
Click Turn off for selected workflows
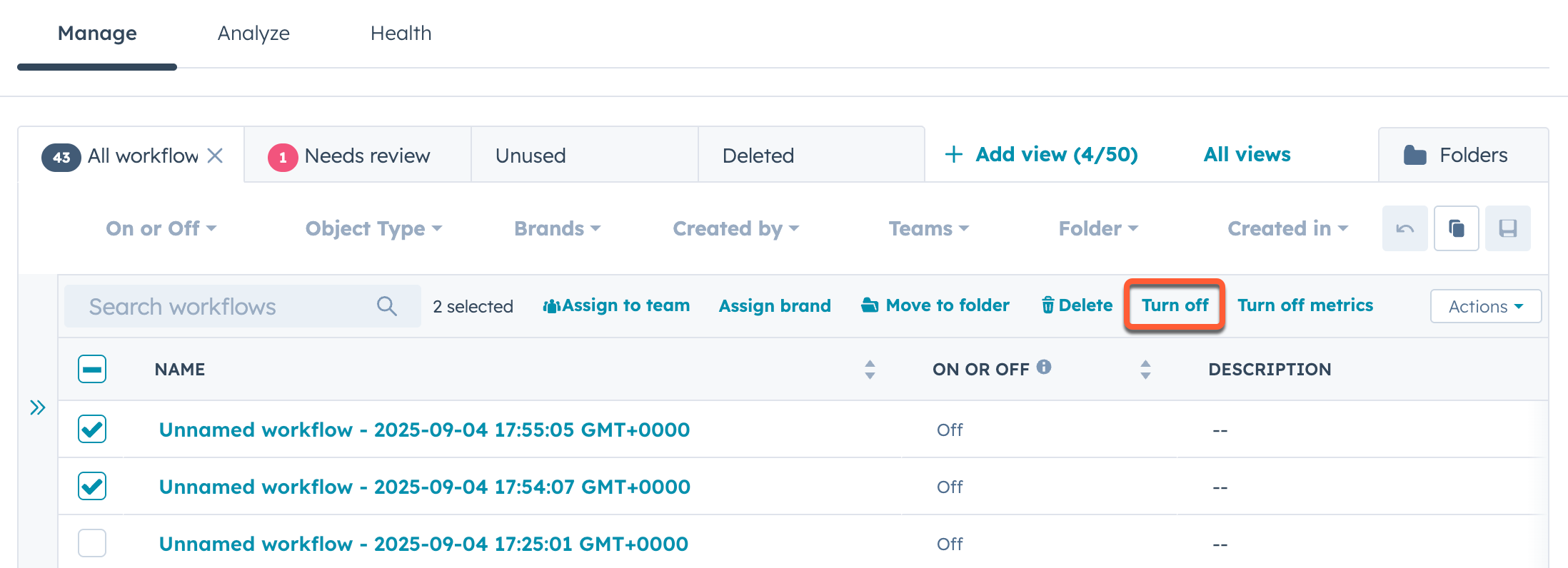click(x=1175, y=305)
